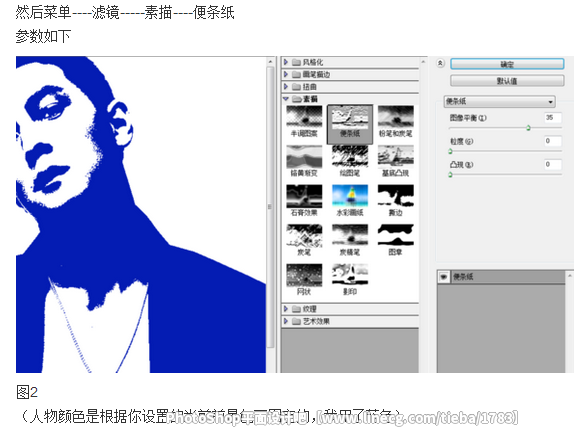Open the 便条纸 filter dropdown
This screenshot has height=437, width=574.
tap(499, 101)
